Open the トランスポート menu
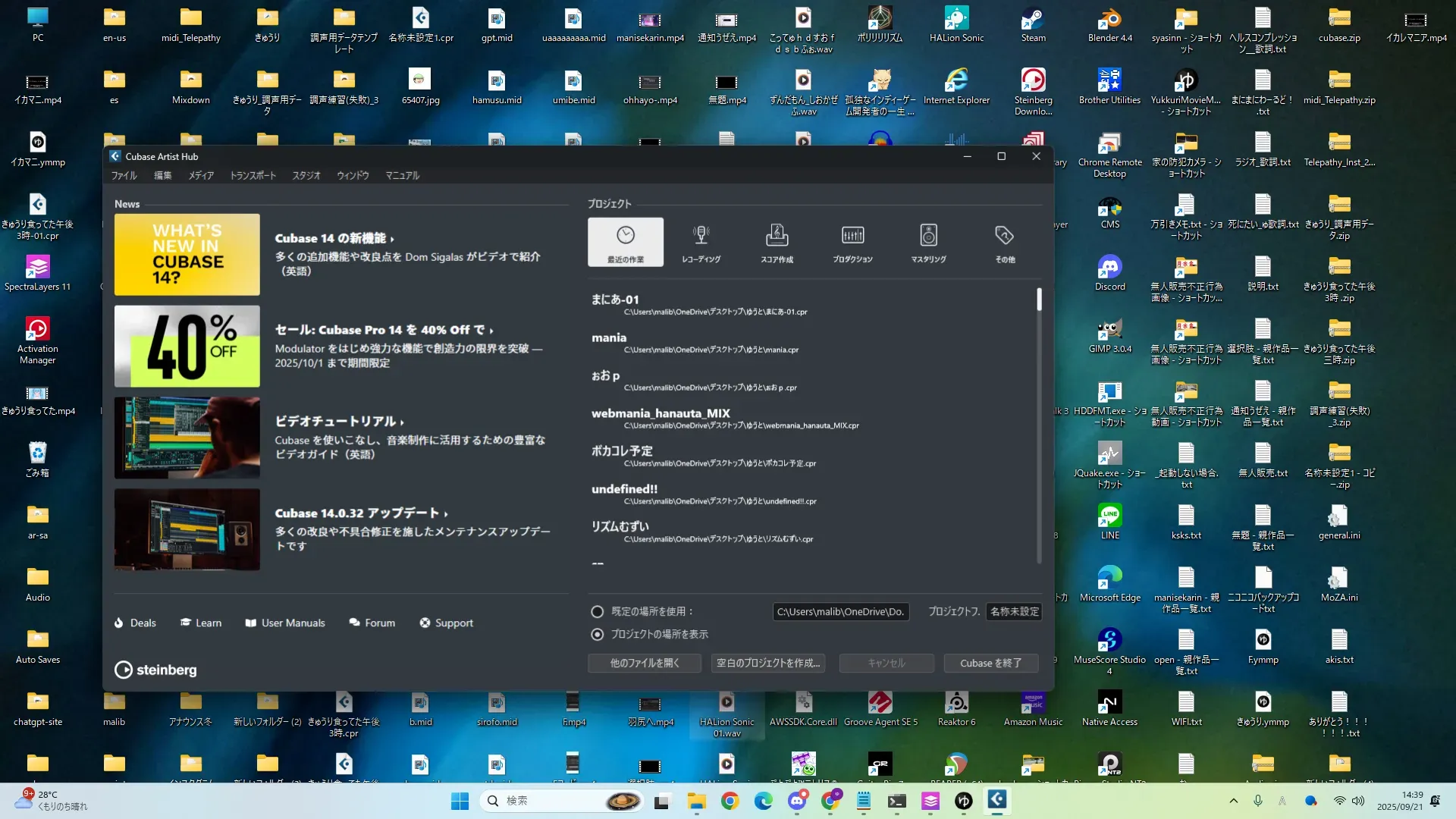1456x819 pixels. [253, 175]
